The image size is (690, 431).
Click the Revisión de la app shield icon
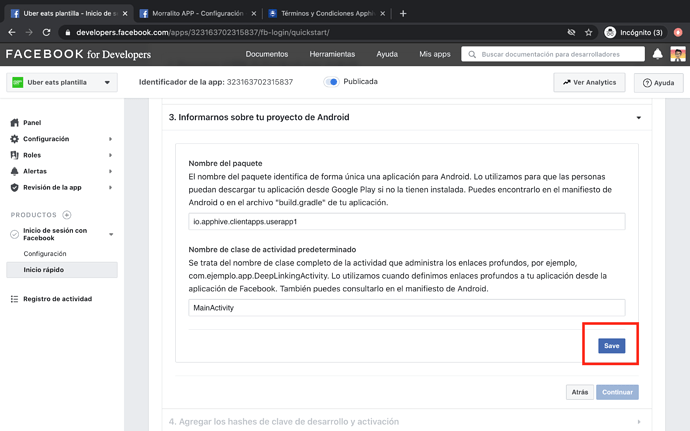click(15, 188)
